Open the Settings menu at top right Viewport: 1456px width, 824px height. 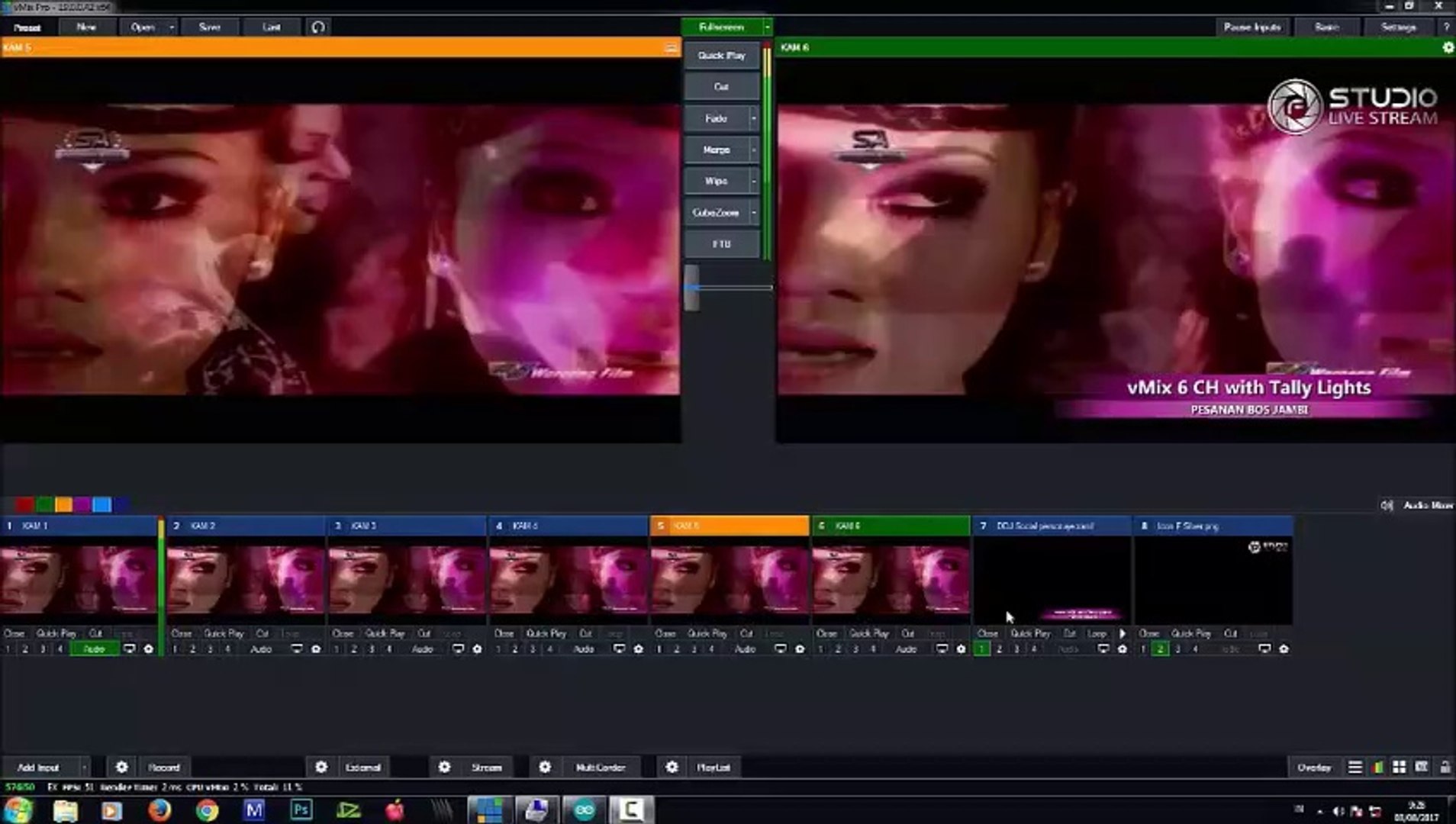[1397, 27]
